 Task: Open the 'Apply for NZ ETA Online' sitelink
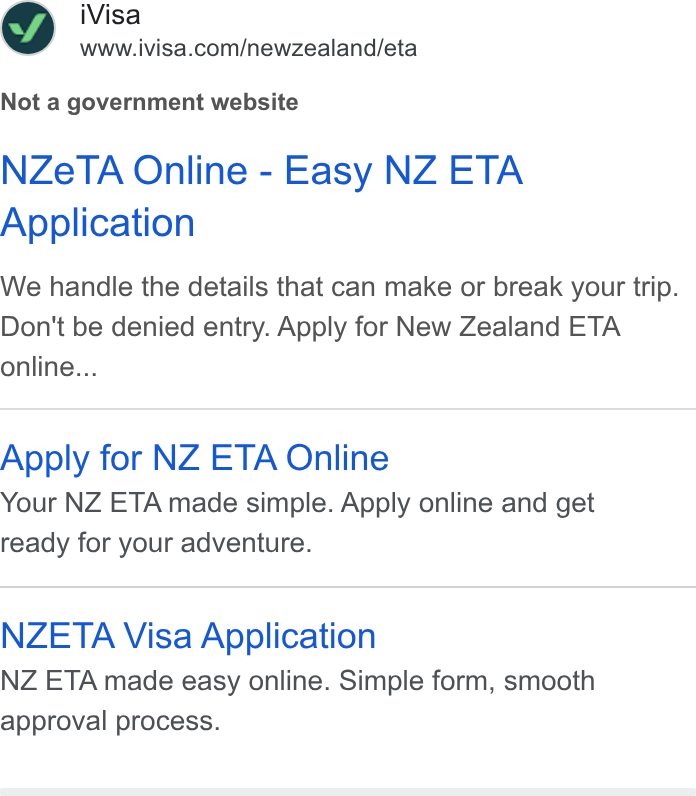coord(194,459)
